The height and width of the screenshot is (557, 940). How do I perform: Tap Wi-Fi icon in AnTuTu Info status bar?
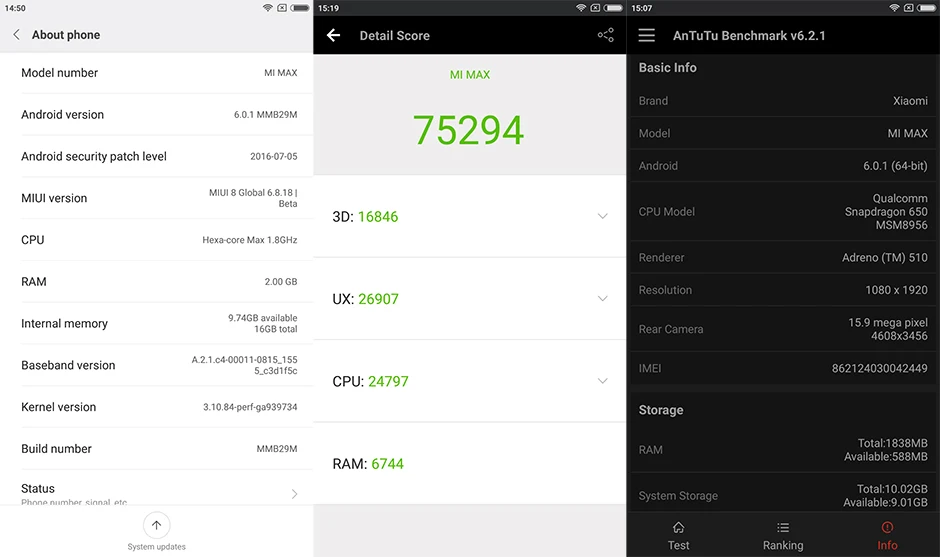click(x=894, y=8)
